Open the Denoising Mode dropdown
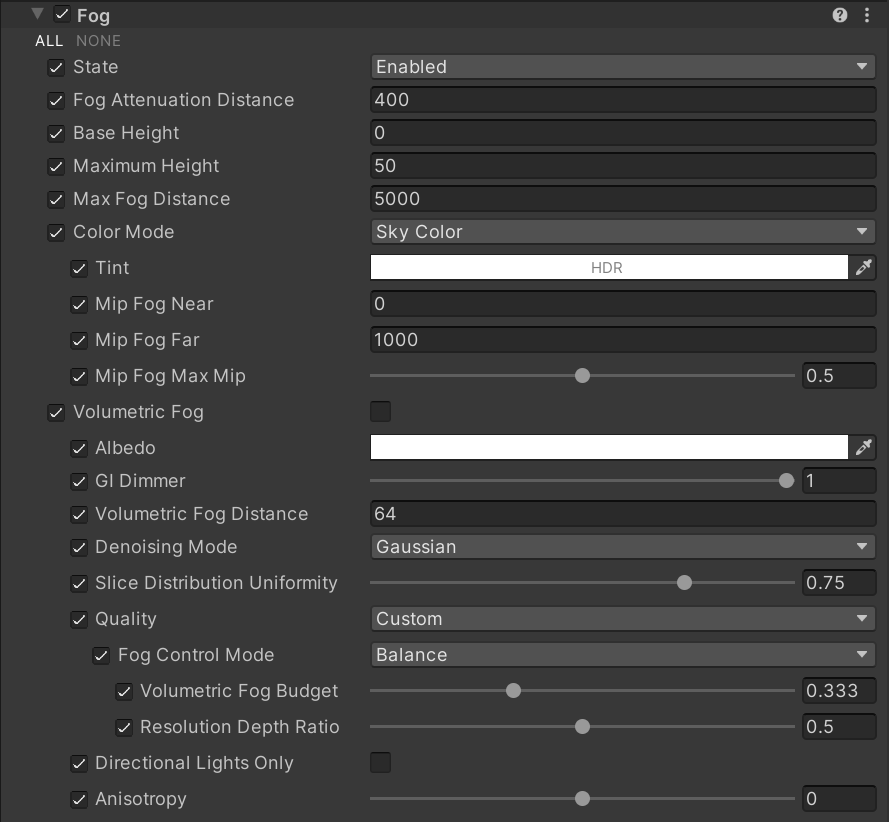The height and width of the screenshot is (822, 889). [622, 547]
